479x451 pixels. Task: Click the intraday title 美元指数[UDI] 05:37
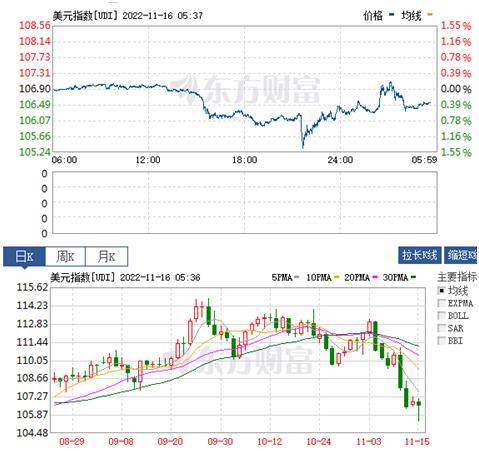(x=128, y=16)
